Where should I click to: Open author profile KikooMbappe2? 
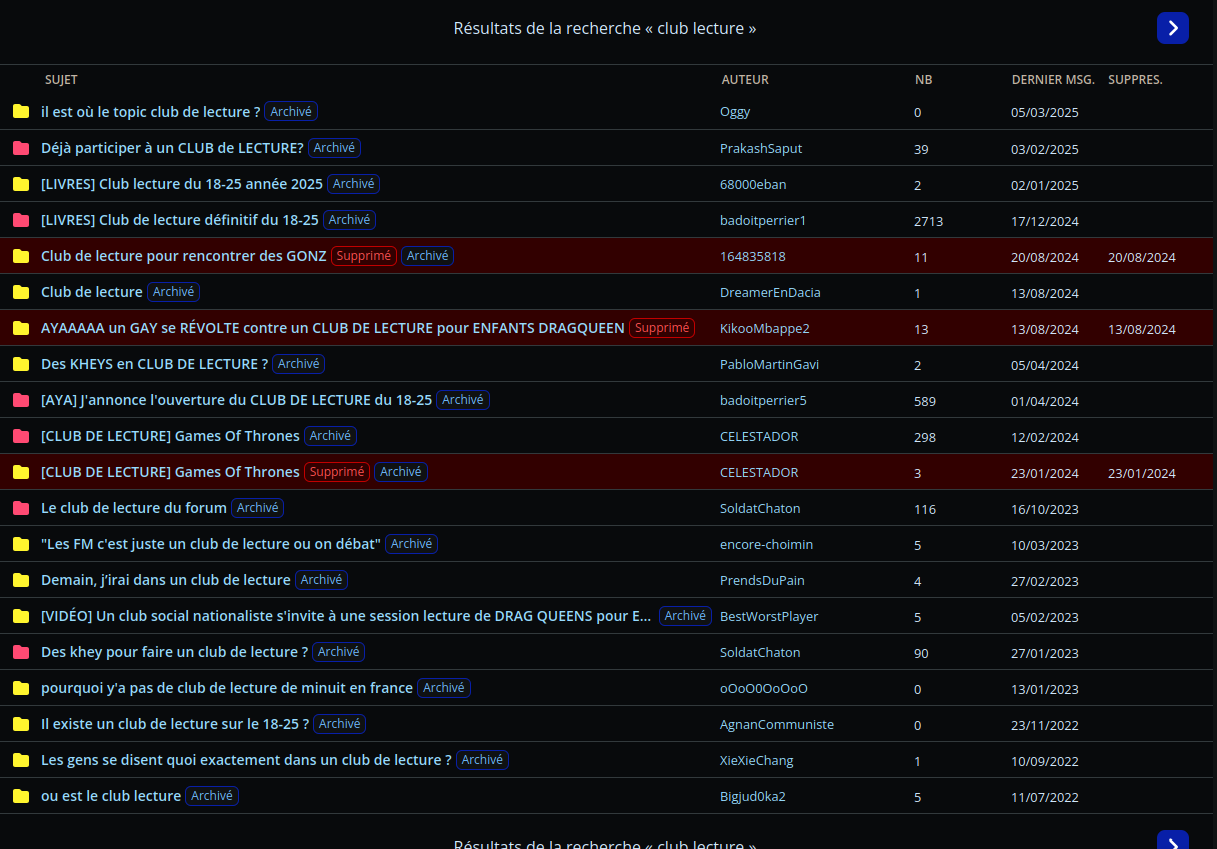pos(764,328)
